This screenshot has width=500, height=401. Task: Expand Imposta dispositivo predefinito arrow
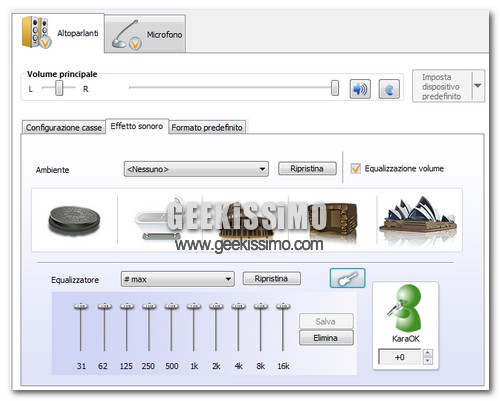tap(478, 86)
